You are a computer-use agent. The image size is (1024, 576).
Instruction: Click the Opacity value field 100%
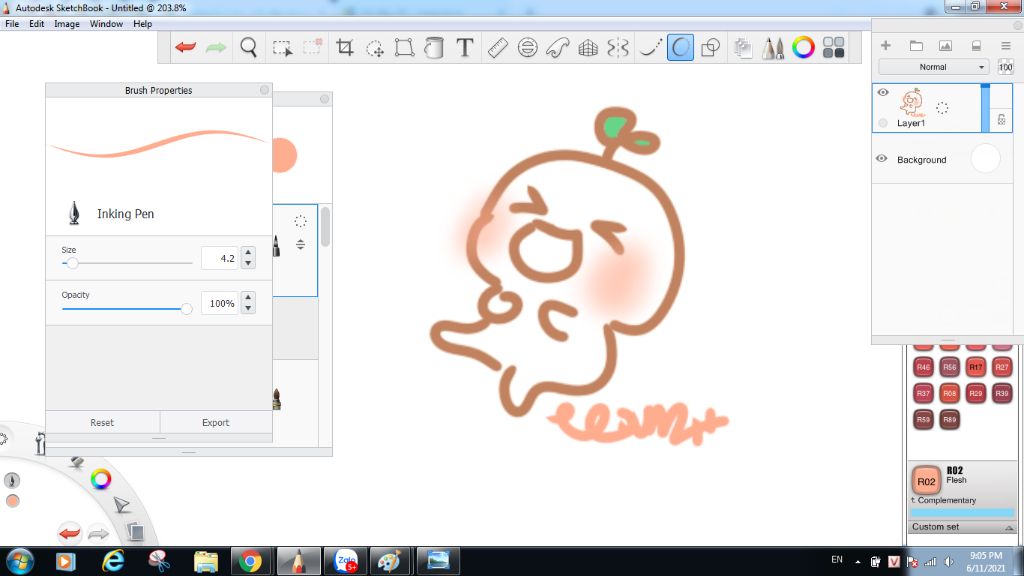click(x=220, y=303)
